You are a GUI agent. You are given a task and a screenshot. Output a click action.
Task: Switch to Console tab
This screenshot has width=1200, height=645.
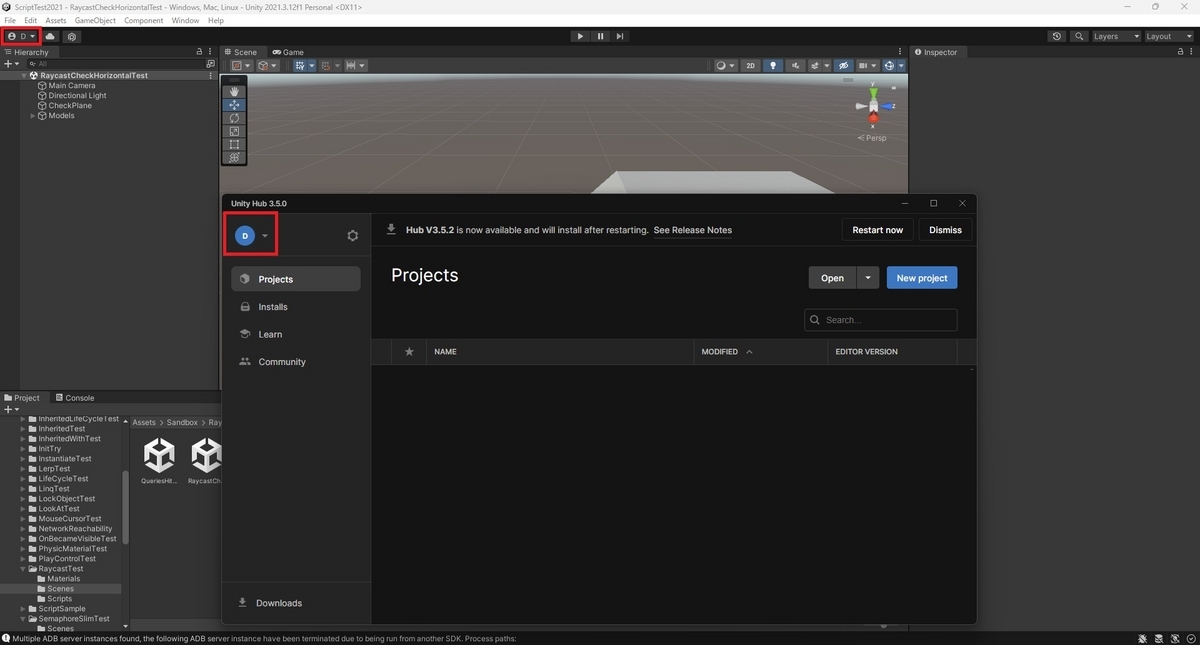pyautogui.click(x=73, y=398)
